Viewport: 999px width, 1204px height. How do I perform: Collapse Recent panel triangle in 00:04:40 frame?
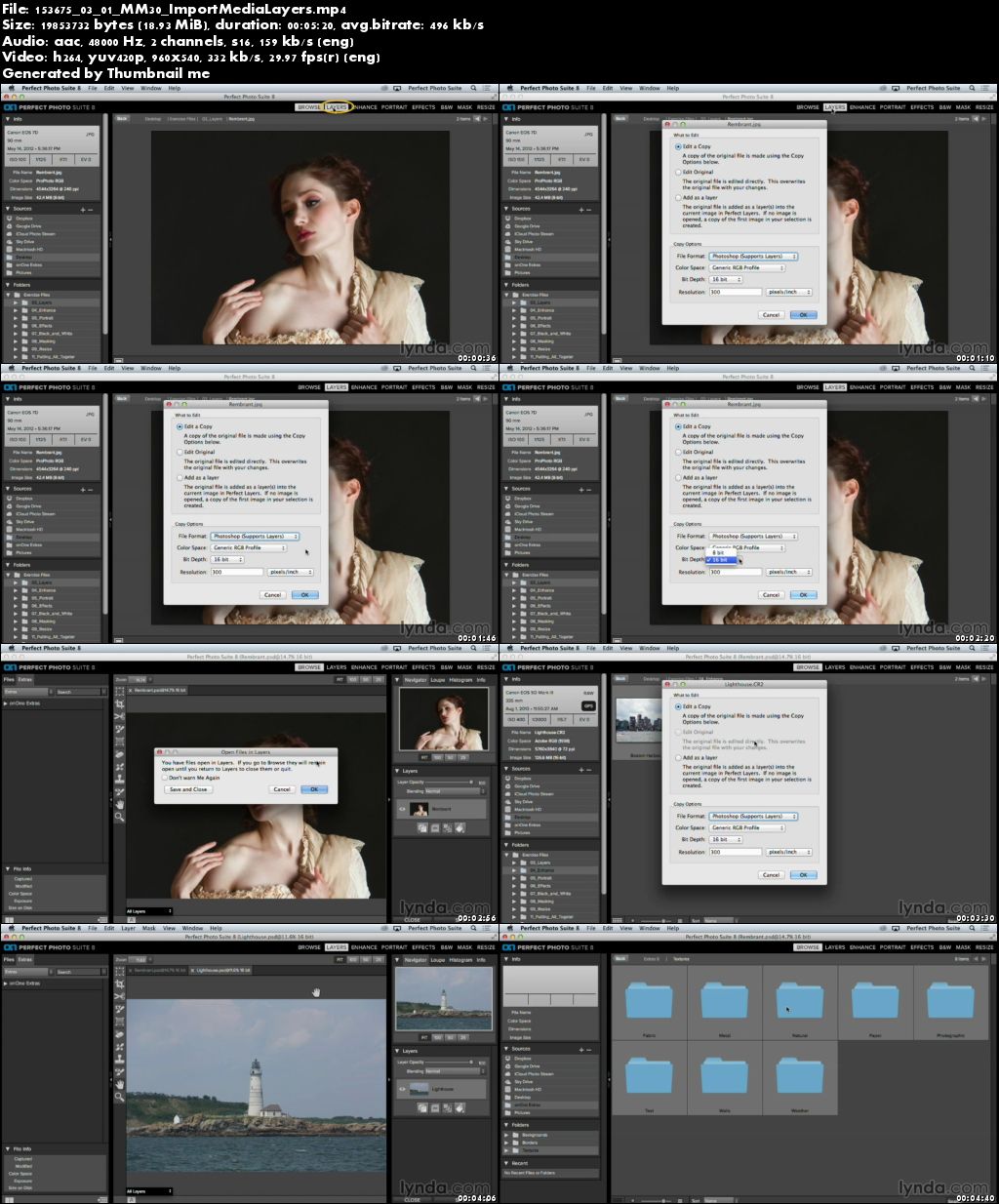[507, 1163]
